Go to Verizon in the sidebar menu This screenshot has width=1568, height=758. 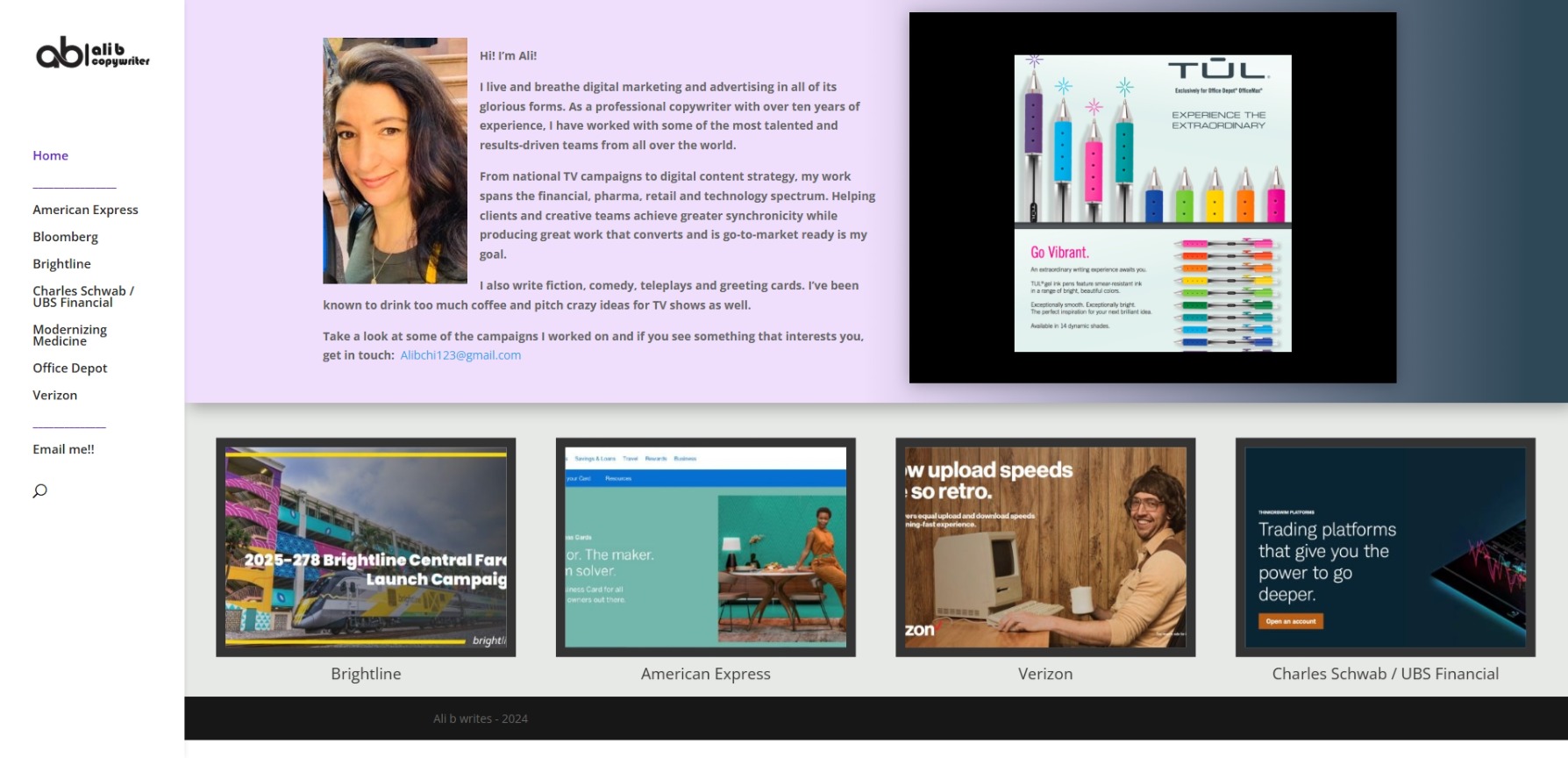[54, 396]
